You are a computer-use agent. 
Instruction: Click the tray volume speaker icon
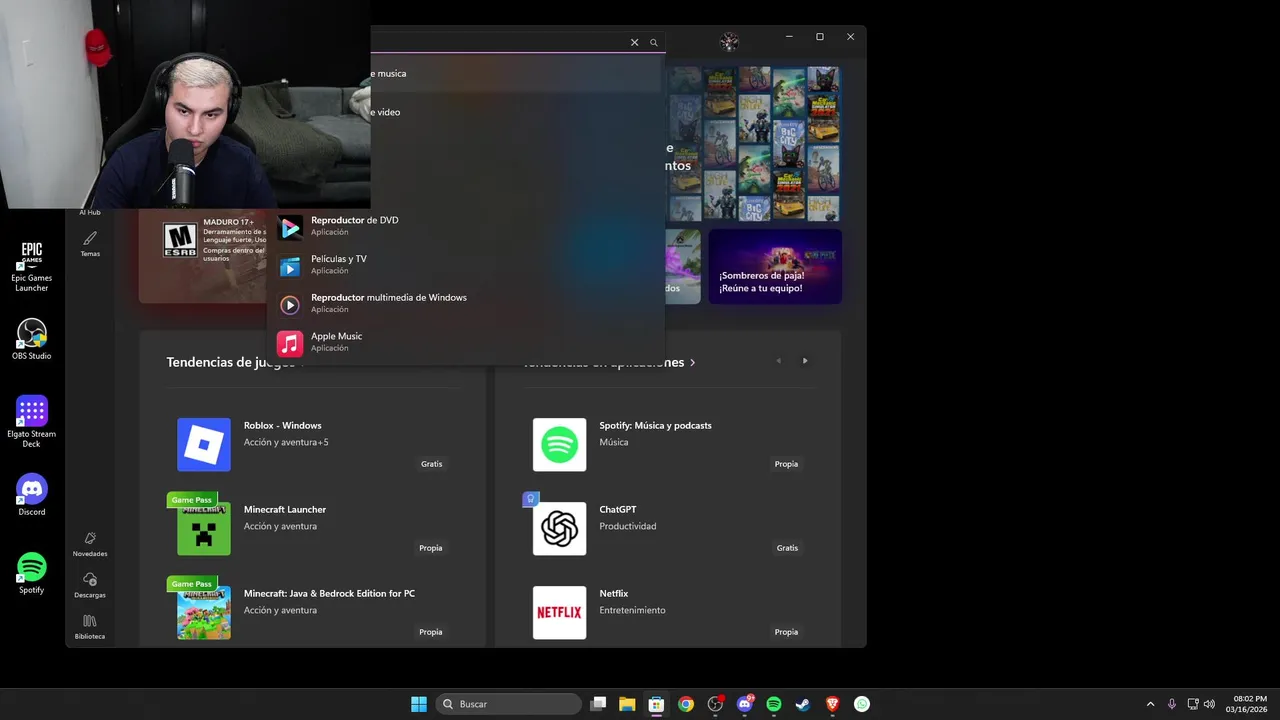coord(1211,704)
